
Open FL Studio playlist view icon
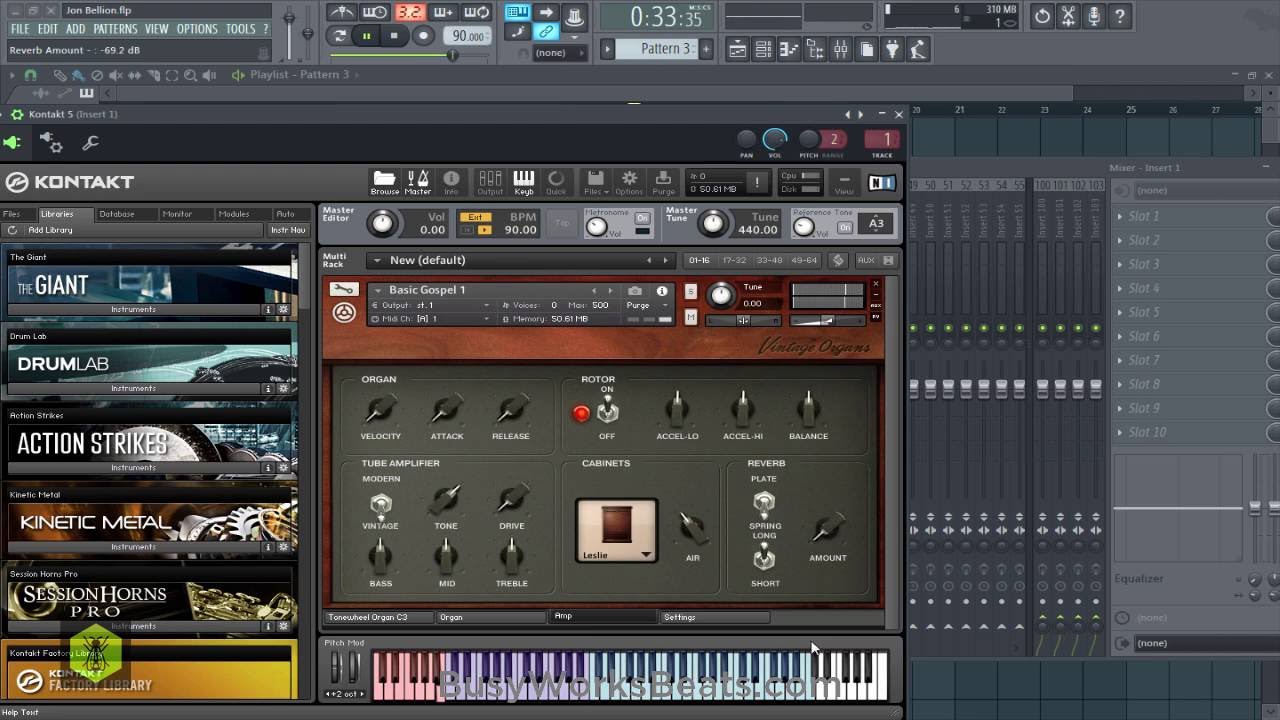[737, 49]
